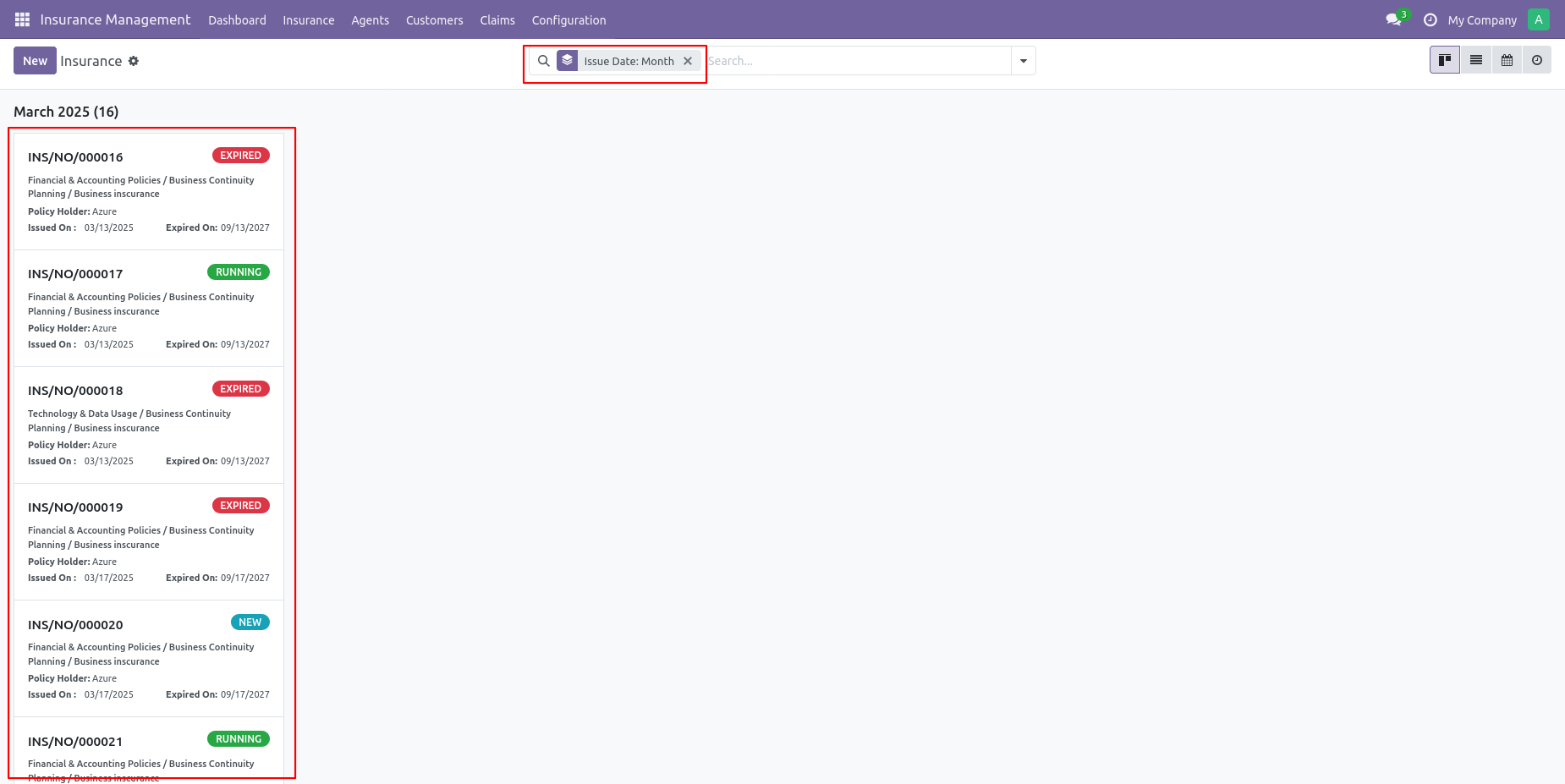Click the search magnifier icon

click(x=544, y=61)
